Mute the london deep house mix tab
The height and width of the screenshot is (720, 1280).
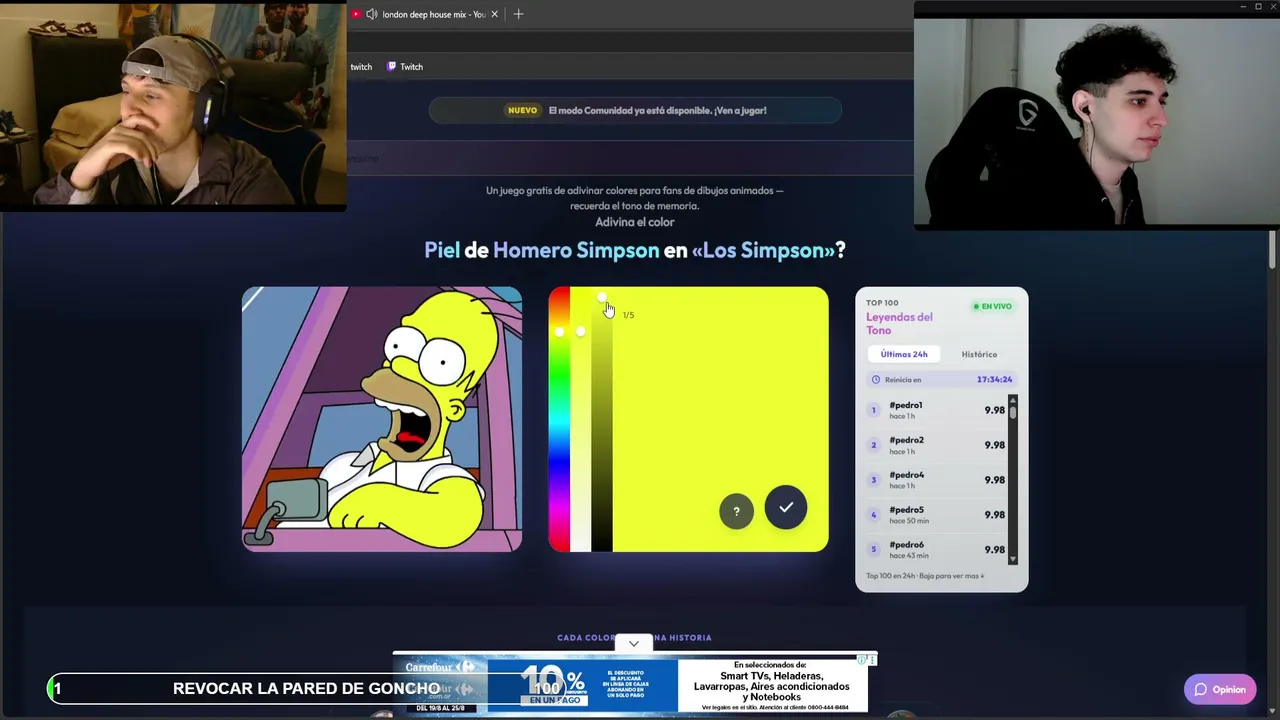372,14
